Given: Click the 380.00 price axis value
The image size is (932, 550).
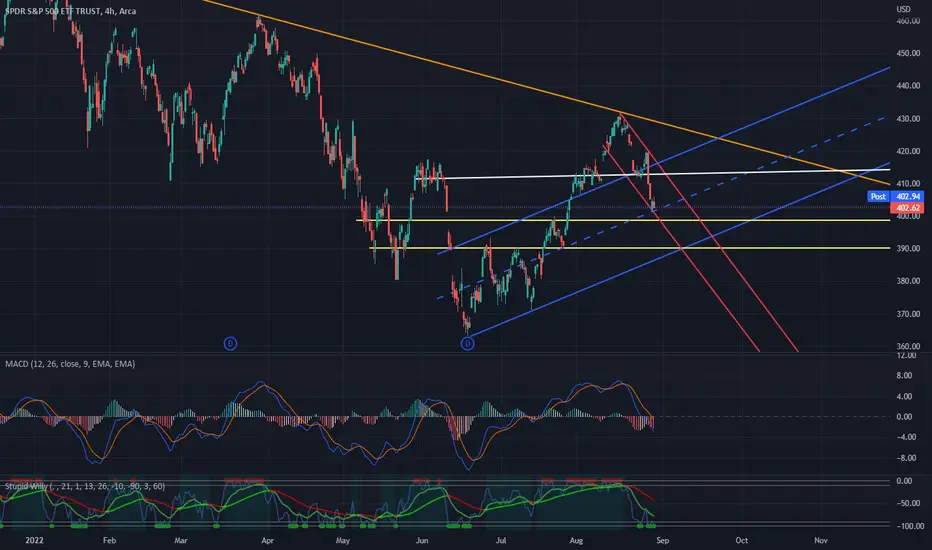Looking at the screenshot, I should click(908, 281).
